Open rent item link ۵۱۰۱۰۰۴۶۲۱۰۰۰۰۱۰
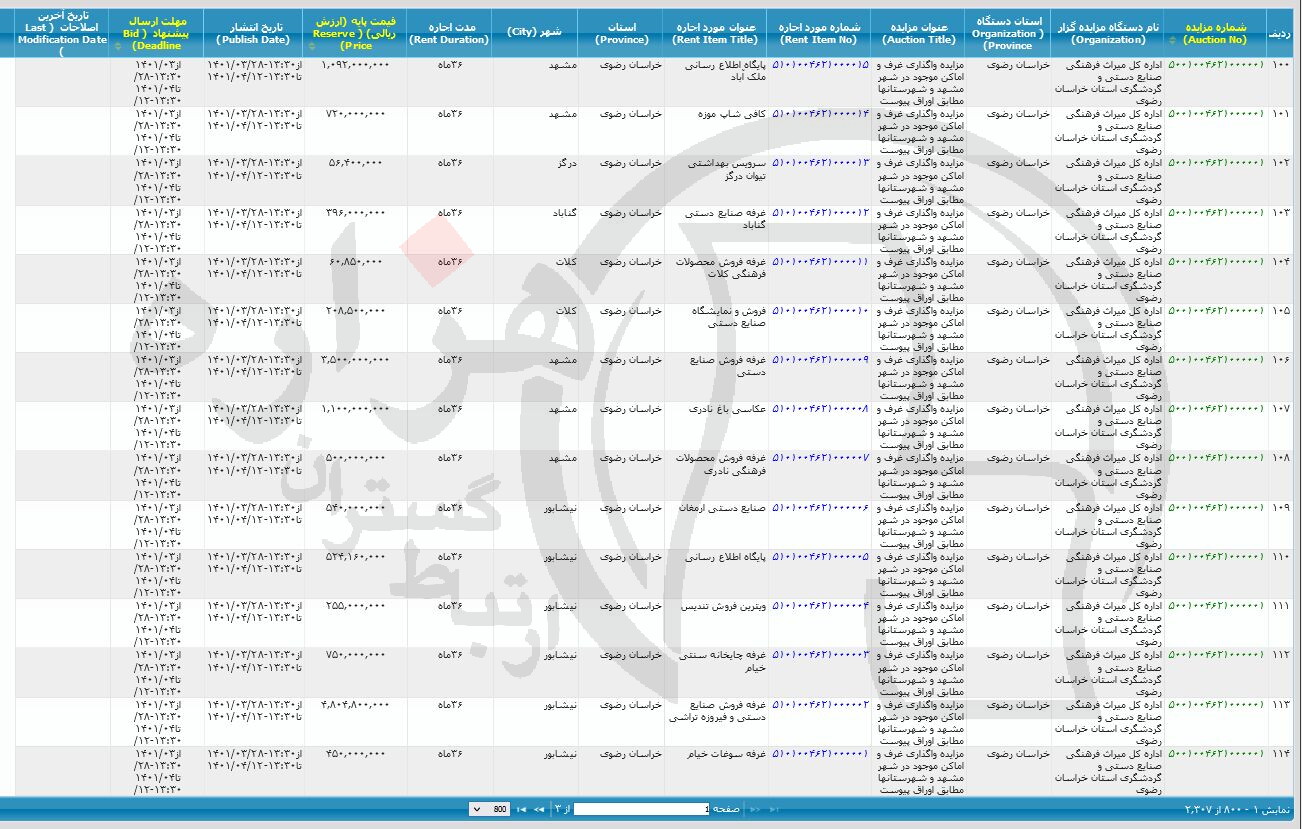Image resolution: width=1302 pixels, height=829 pixels. 820,310
